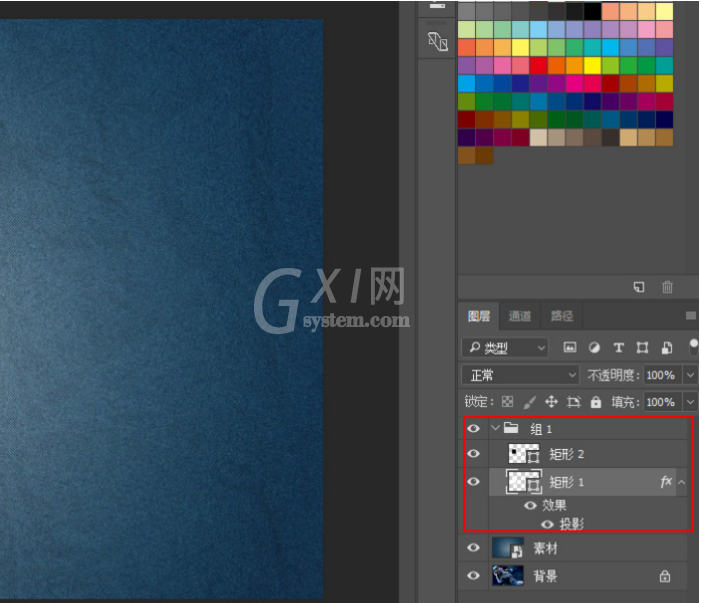Hide the 素材 layer

click(x=473, y=548)
